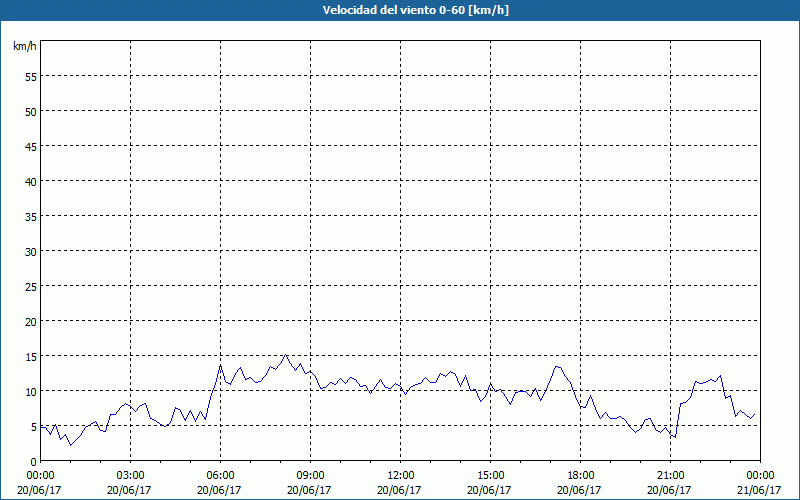
Task: Click the '20/06/17' date under 06:00
Action: 219,490
